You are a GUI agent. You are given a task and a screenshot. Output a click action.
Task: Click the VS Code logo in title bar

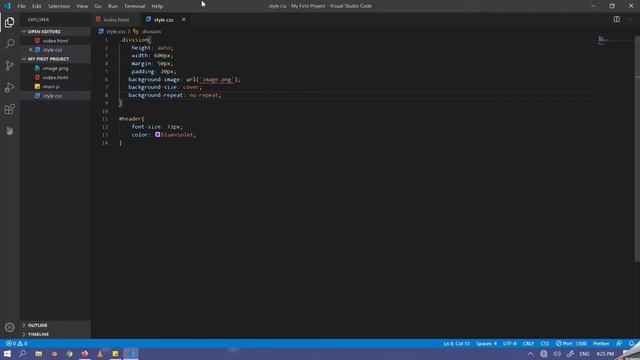point(7,6)
